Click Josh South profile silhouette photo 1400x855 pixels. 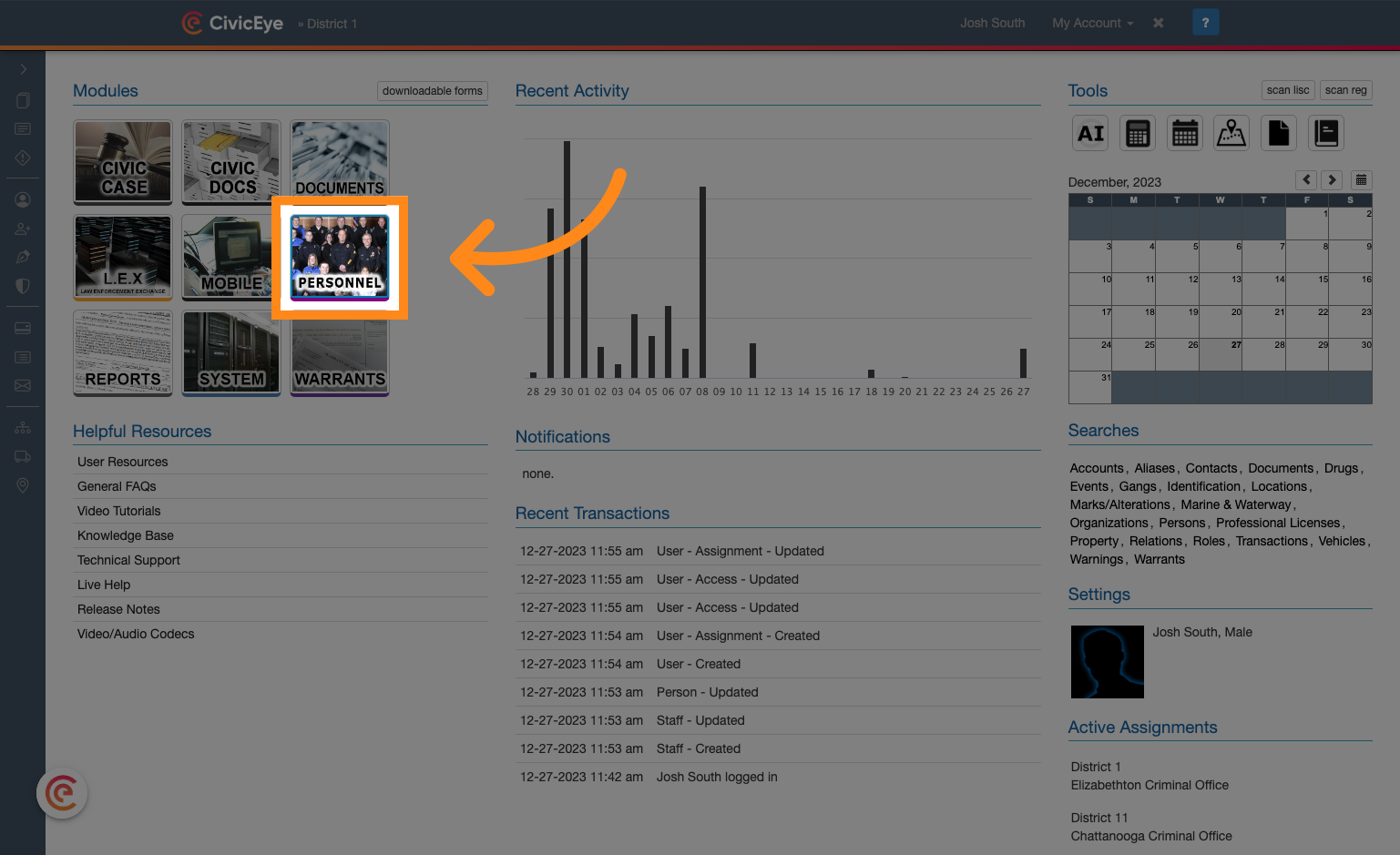(x=1107, y=662)
